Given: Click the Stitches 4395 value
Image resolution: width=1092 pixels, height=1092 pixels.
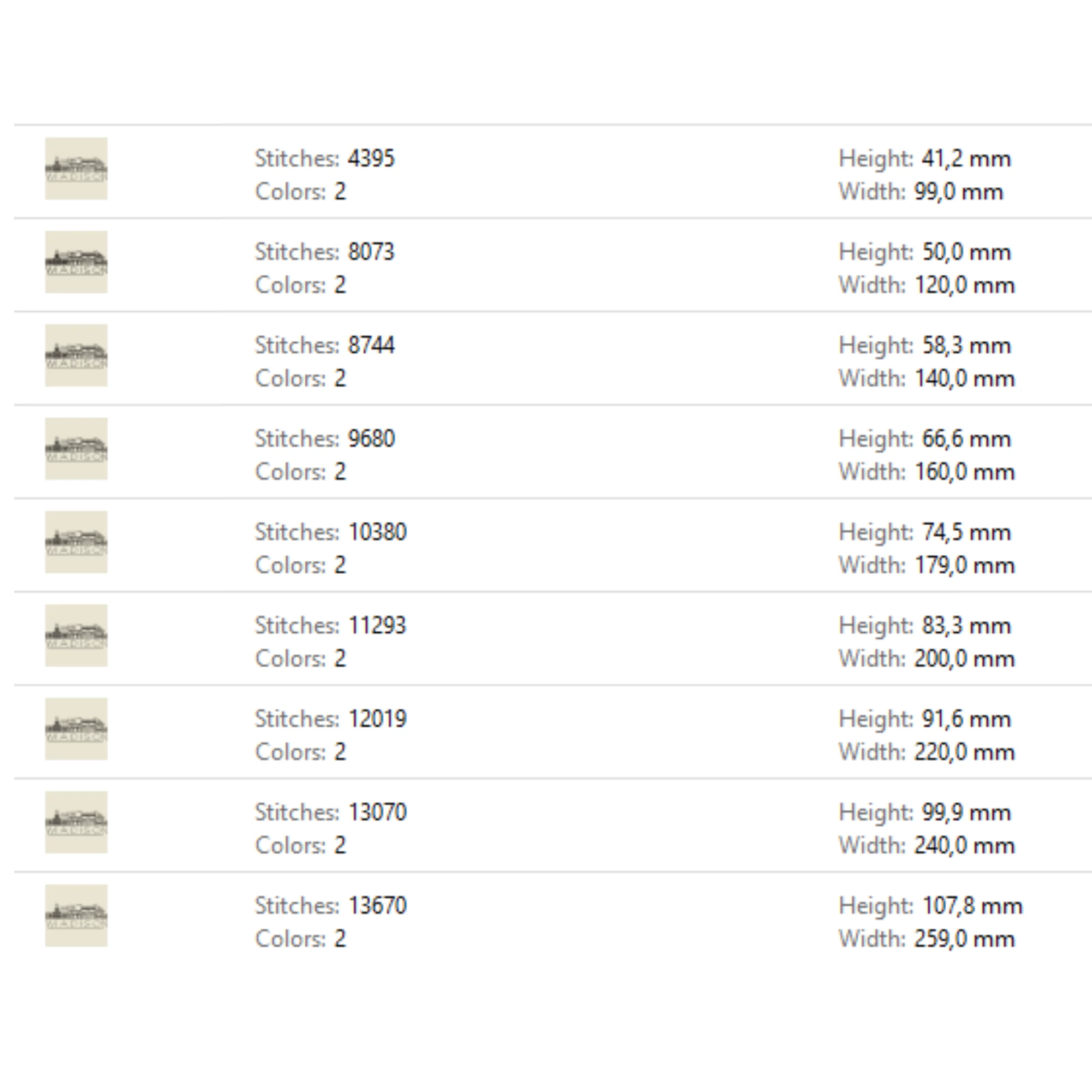Looking at the screenshot, I should [371, 159].
